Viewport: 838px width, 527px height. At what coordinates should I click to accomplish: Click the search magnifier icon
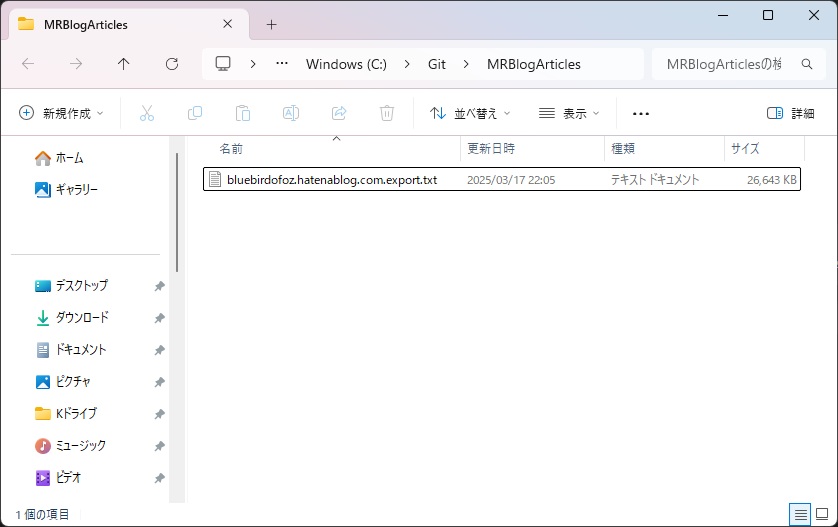(x=807, y=64)
